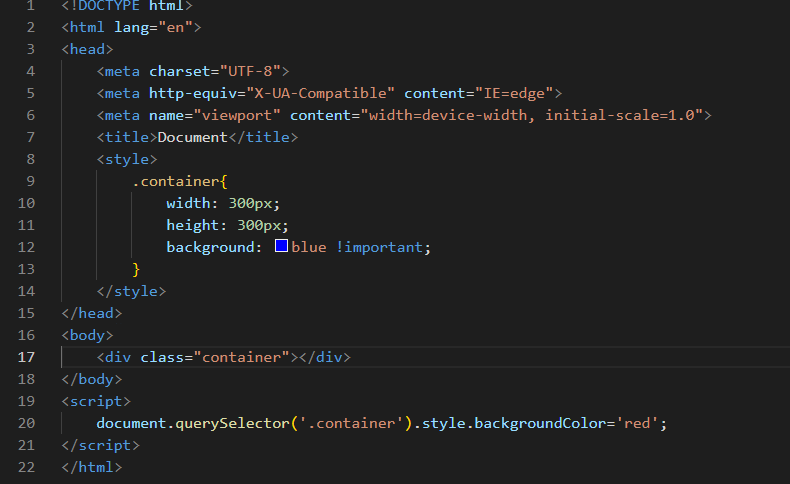Click the blue color swatch on line 12
Screen dimensions: 790x484
tap(281, 246)
